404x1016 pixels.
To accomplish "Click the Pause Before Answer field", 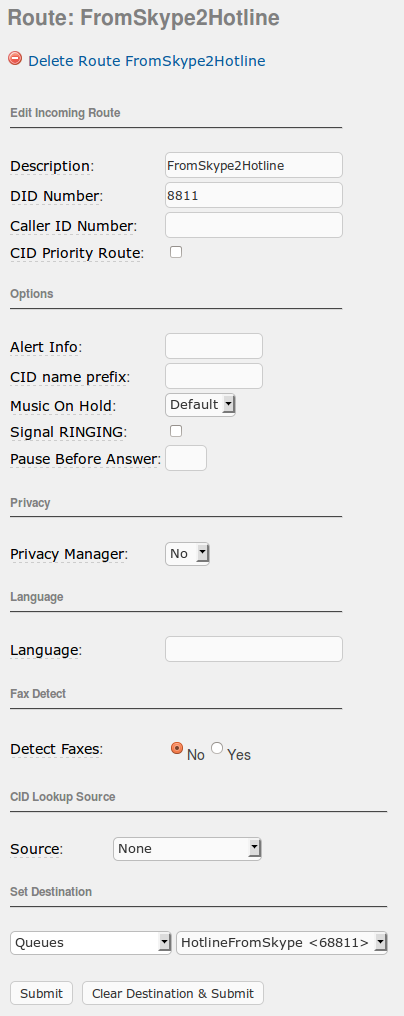I will click(x=186, y=458).
